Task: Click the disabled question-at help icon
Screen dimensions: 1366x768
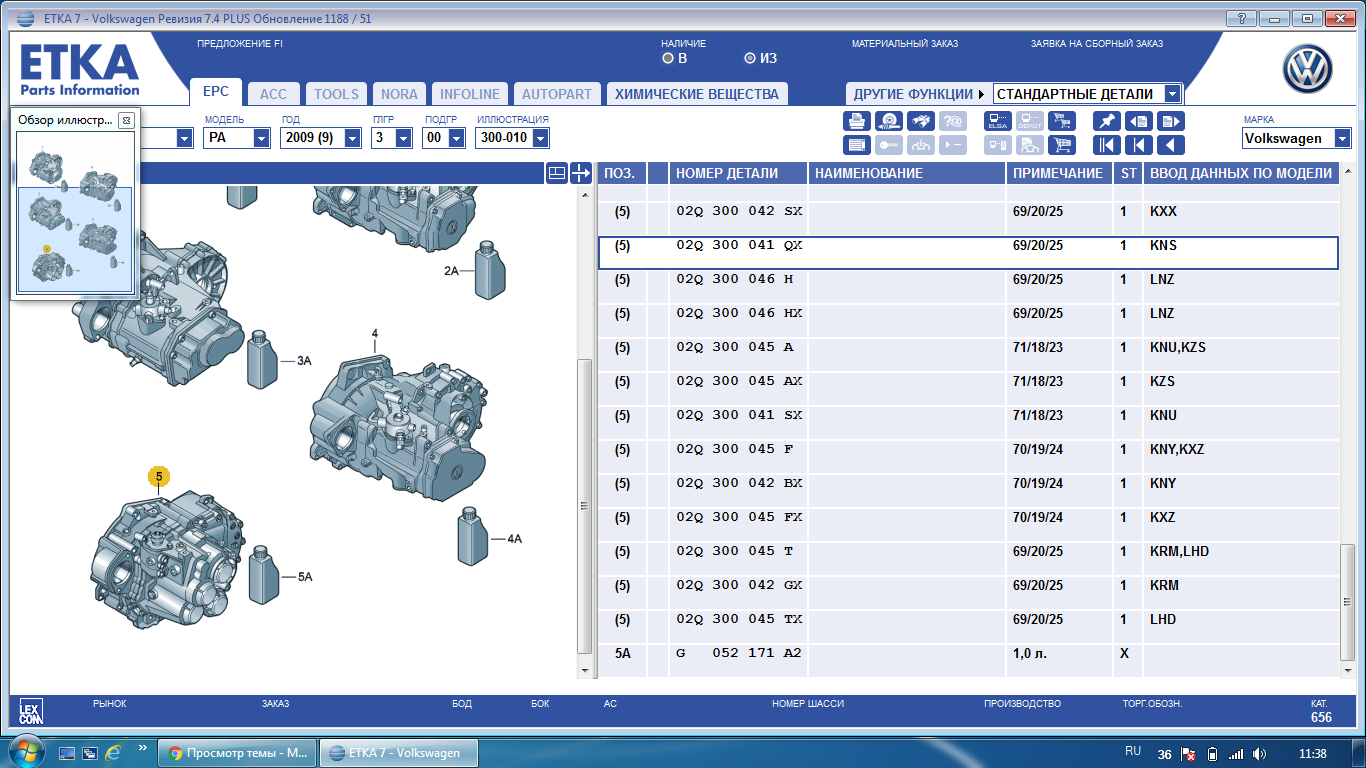Action: pyautogui.click(x=953, y=121)
